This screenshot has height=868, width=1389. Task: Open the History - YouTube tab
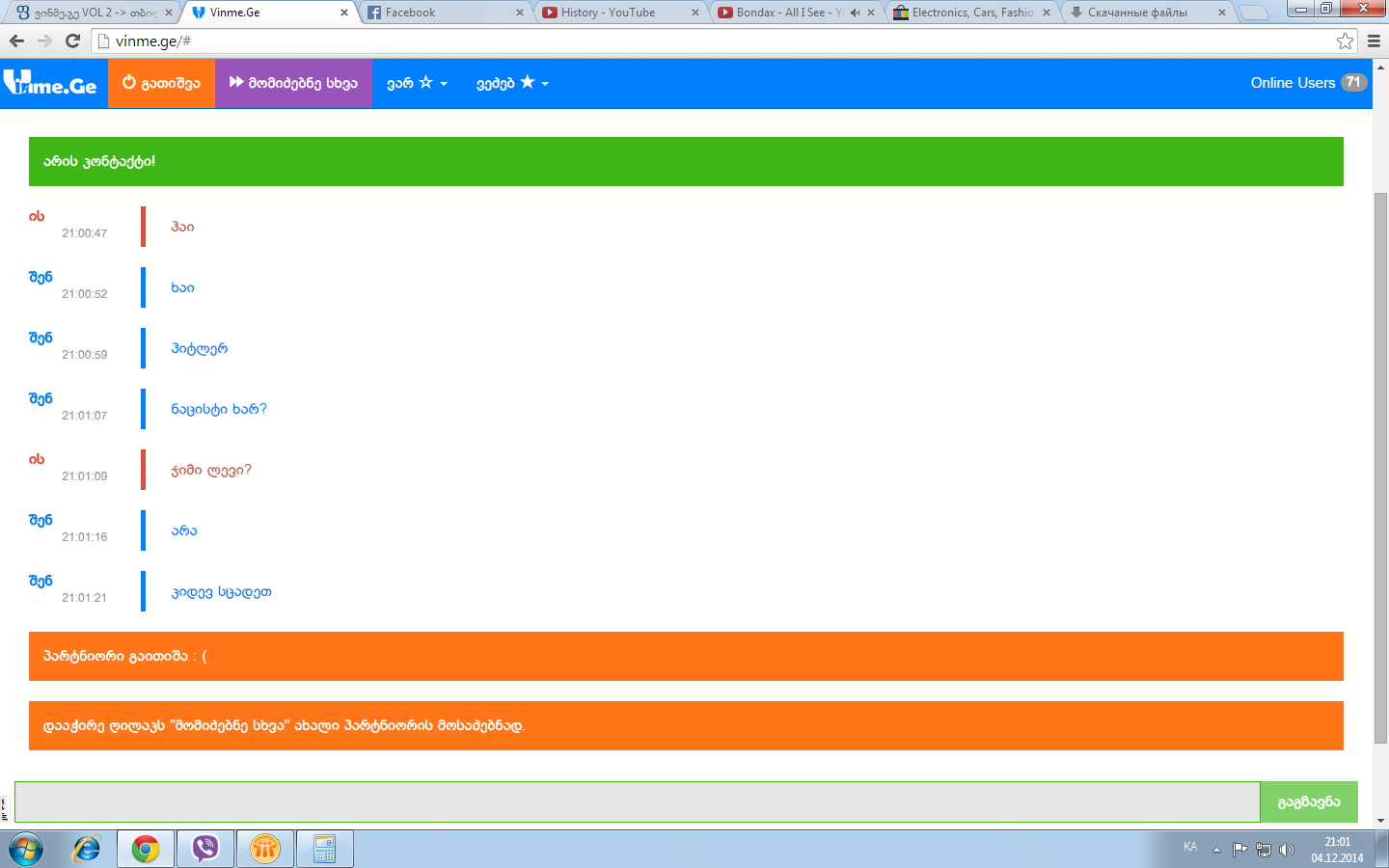(x=608, y=13)
